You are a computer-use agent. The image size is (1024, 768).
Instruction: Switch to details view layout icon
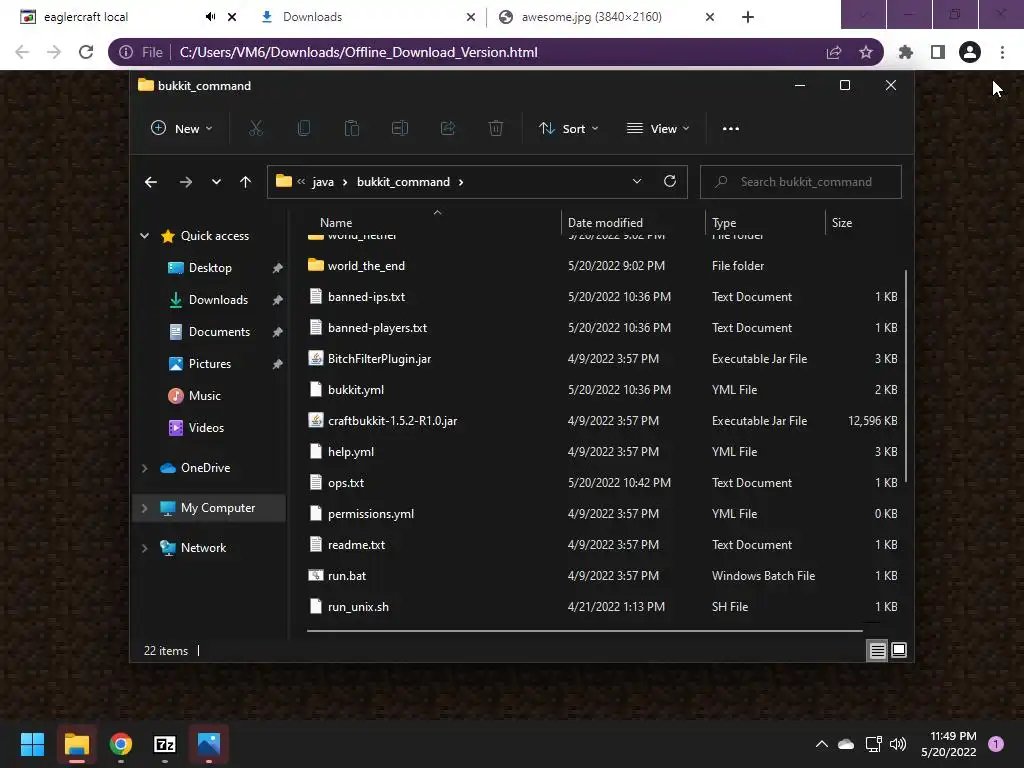click(x=877, y=650)
